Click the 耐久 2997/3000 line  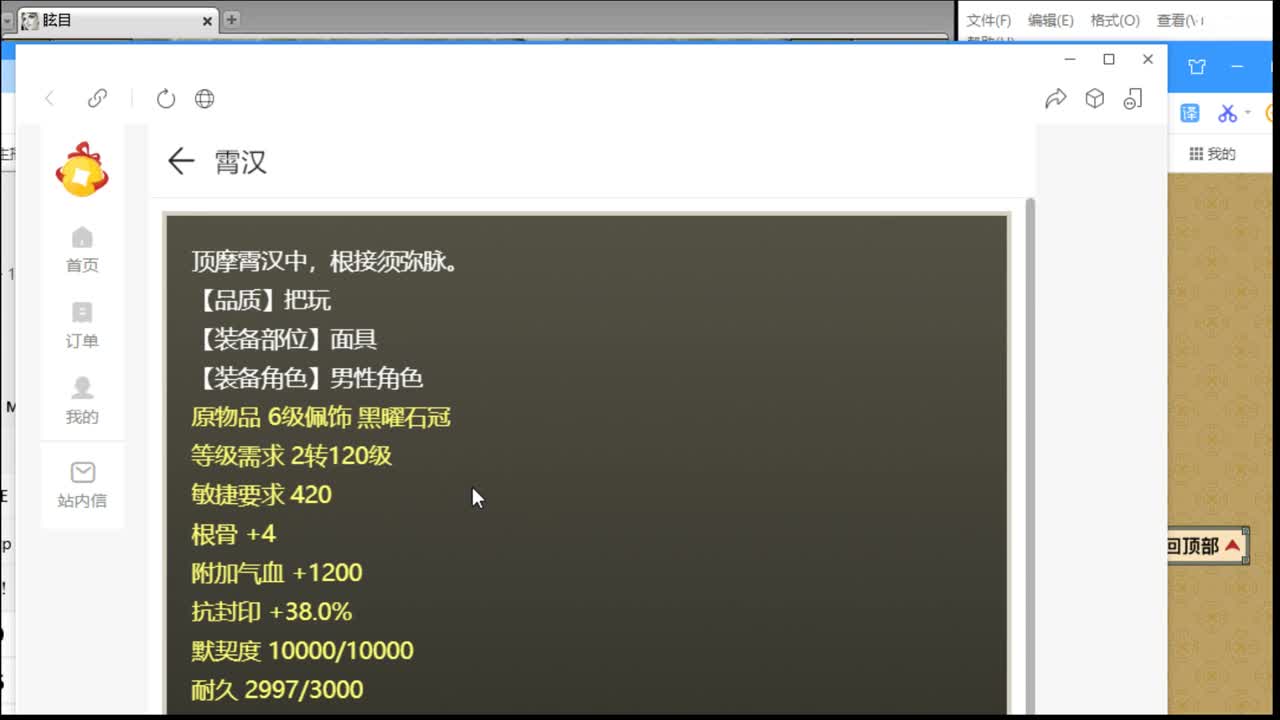tap(277, 690)
